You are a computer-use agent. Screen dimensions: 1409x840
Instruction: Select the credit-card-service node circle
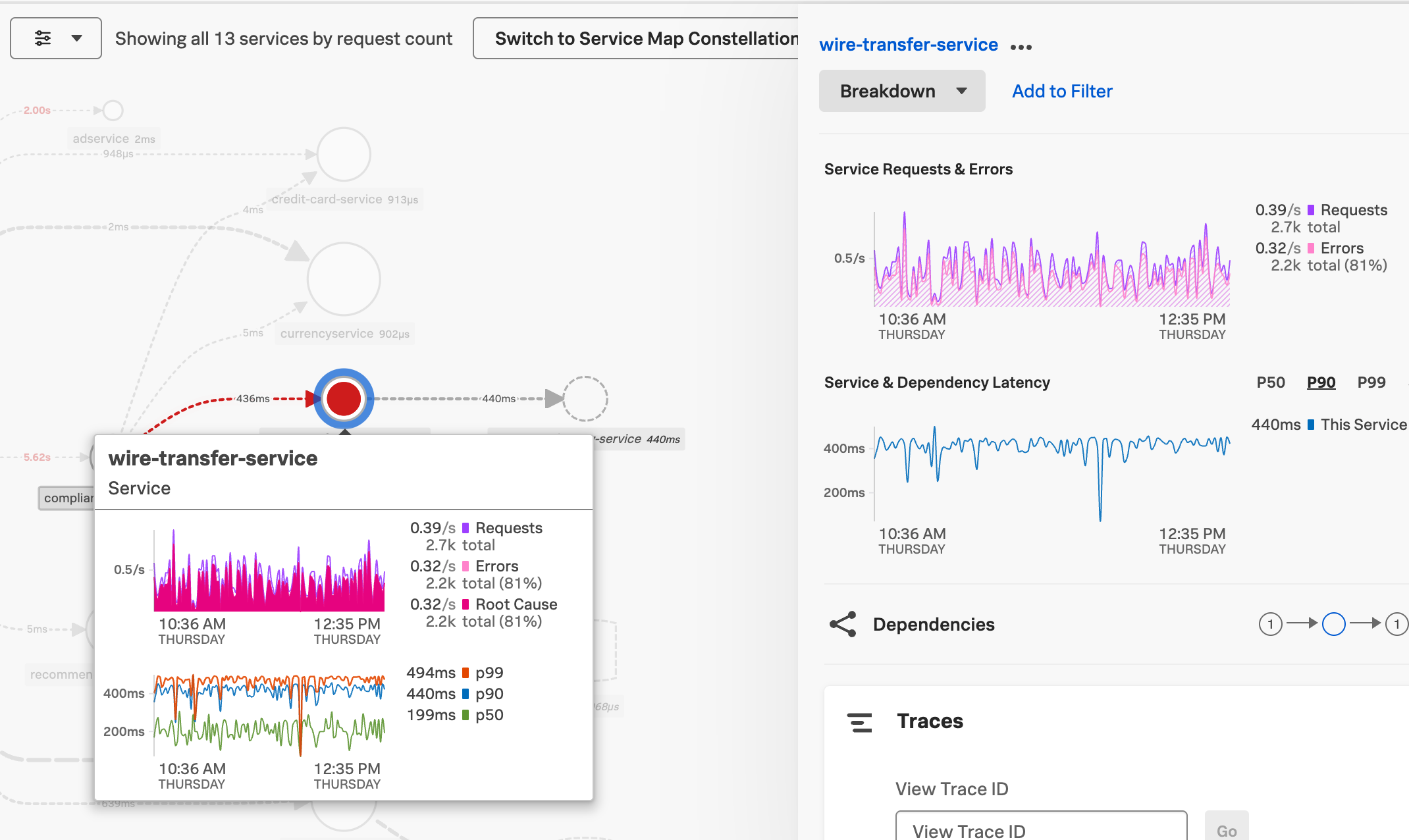343,153
